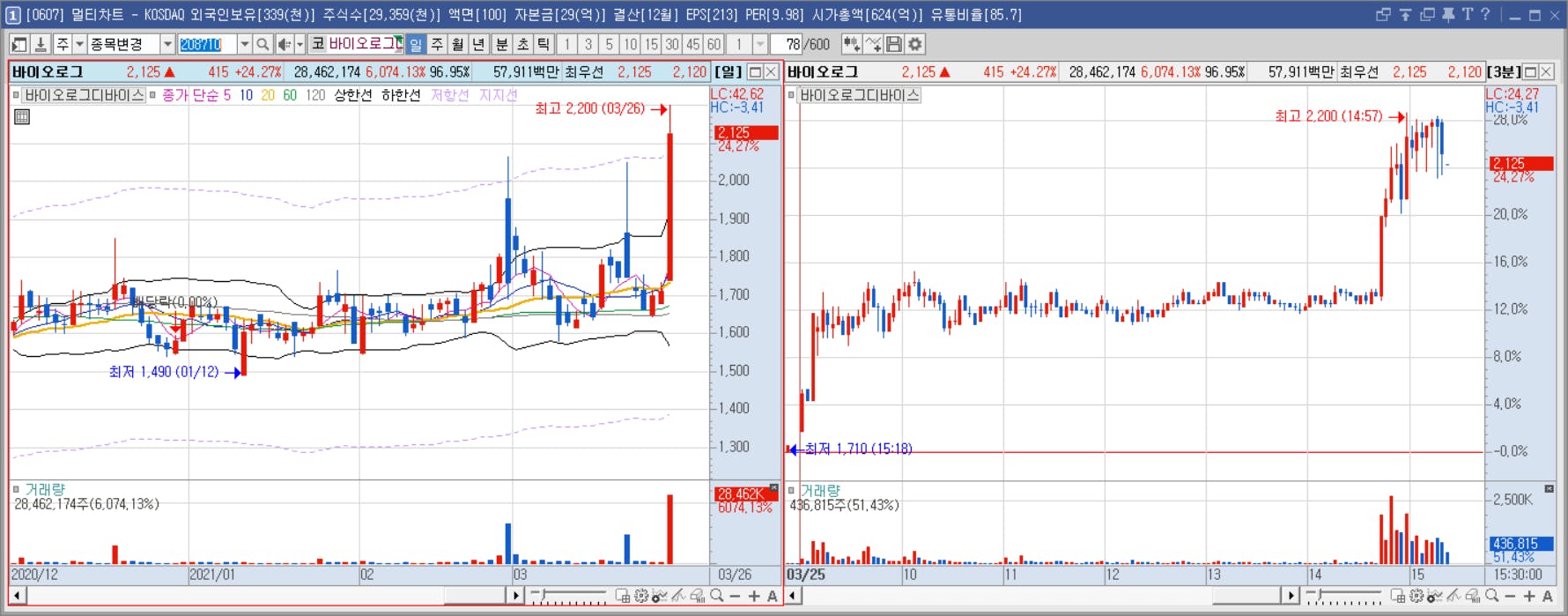Click the drawing-tool icon under daily chart
Image resolution: width=1568 pixels, height=616 pixels.
[x=677, y=596]
